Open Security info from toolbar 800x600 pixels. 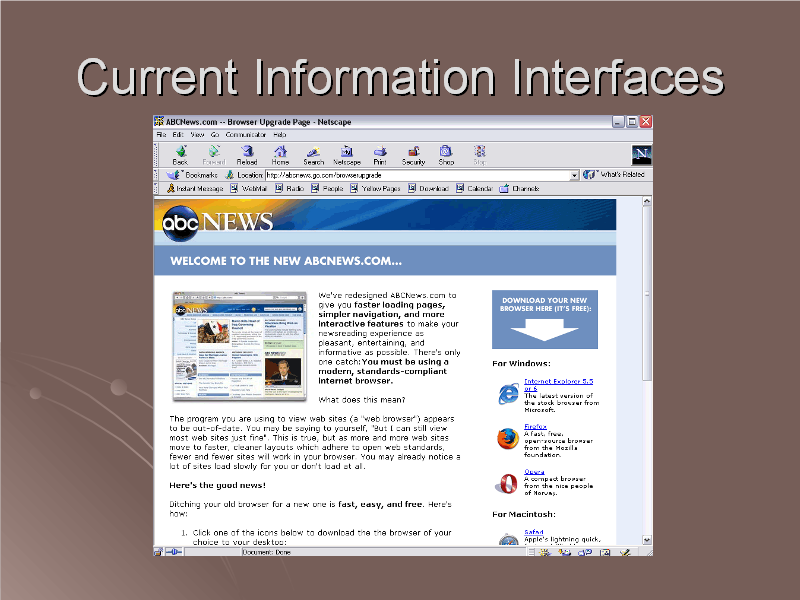click(413, 155)
